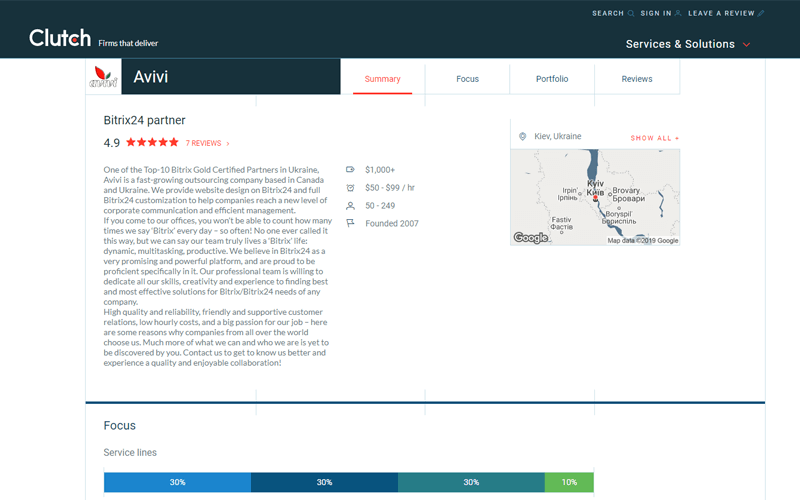Click SHOW ALL locations
Screen dimensions: 800x500
coord(655,138)
